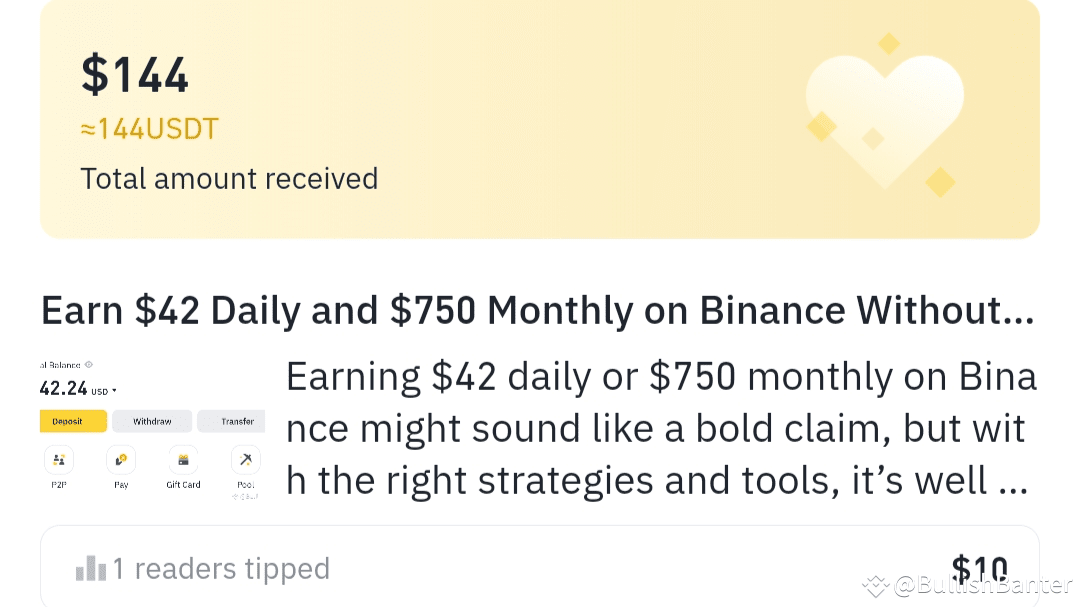Open the "Earn $42 Daily" article title
Screen dimensions: 1080x607
click(537, 312)
